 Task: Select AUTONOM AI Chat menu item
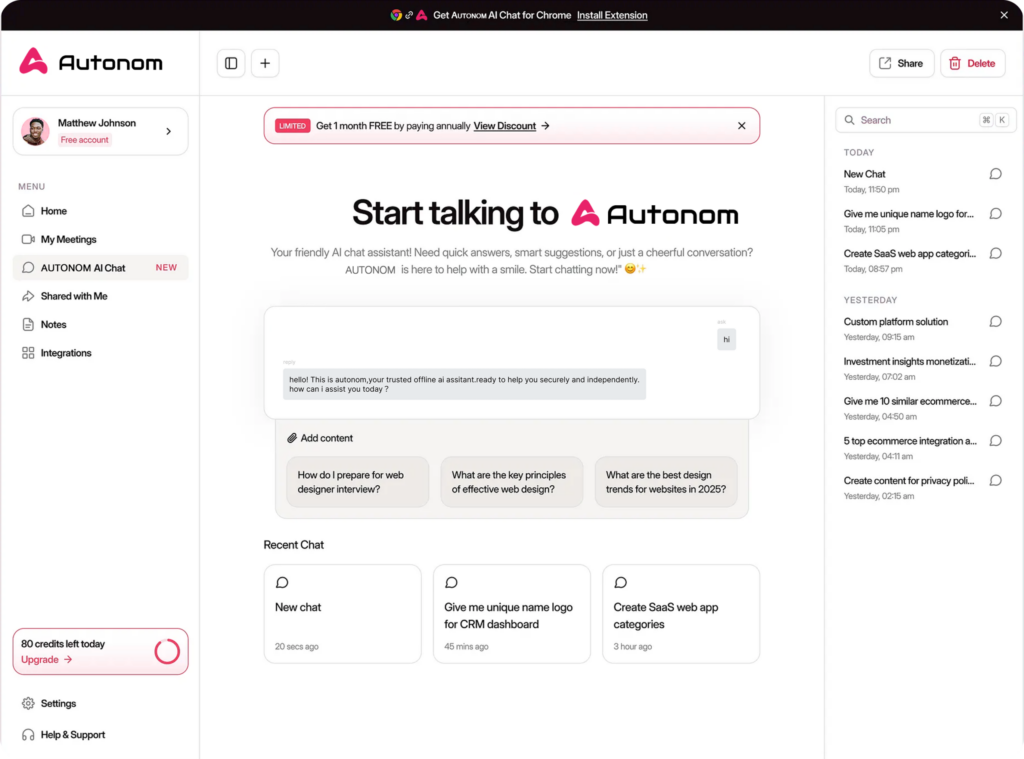(101, 268)
